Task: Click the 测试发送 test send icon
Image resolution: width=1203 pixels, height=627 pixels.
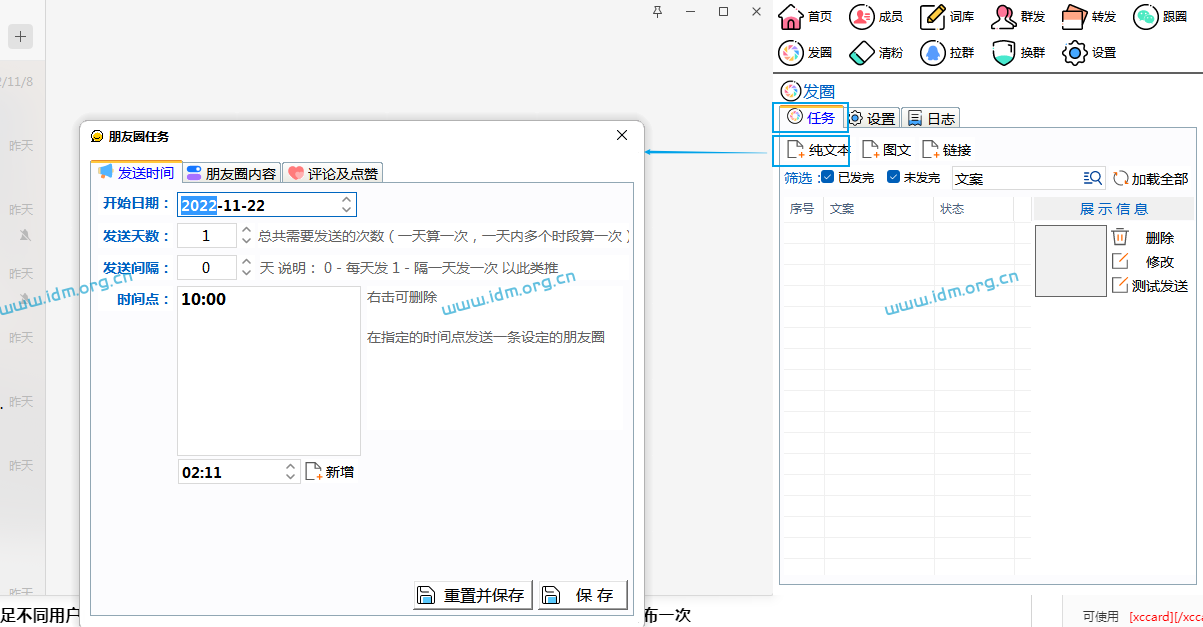Action: [1120, 285]
